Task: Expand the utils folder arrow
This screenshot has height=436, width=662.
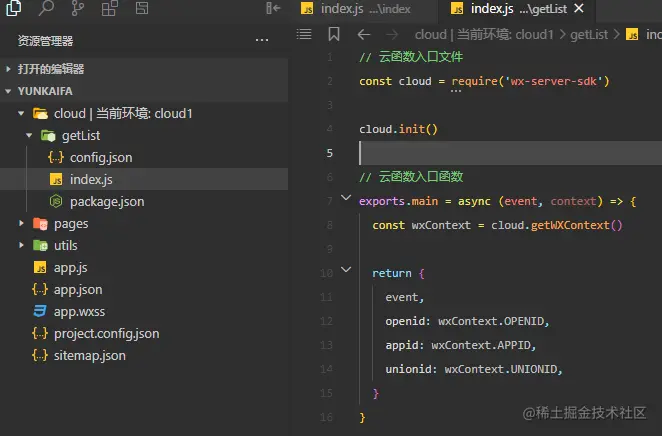Action: 21,245
